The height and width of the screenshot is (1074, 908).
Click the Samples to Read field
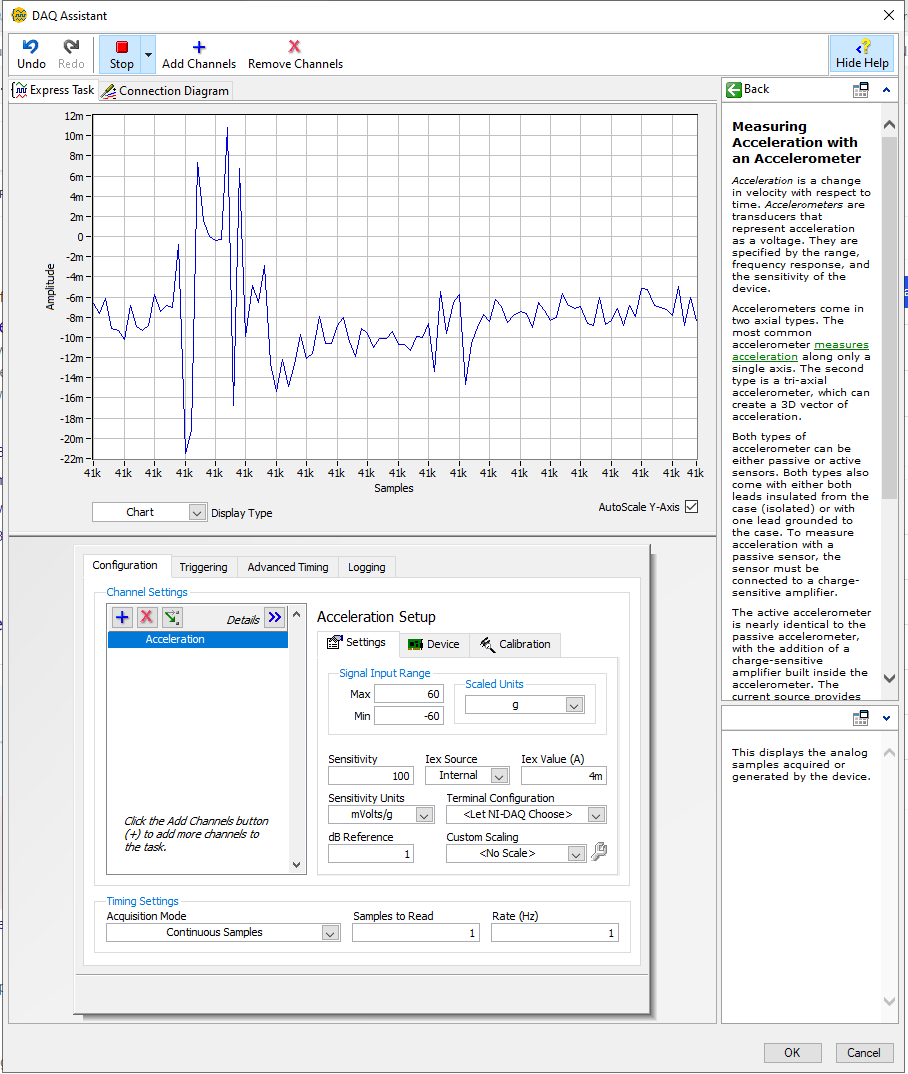pyautogui.click(x=416, y=933)
